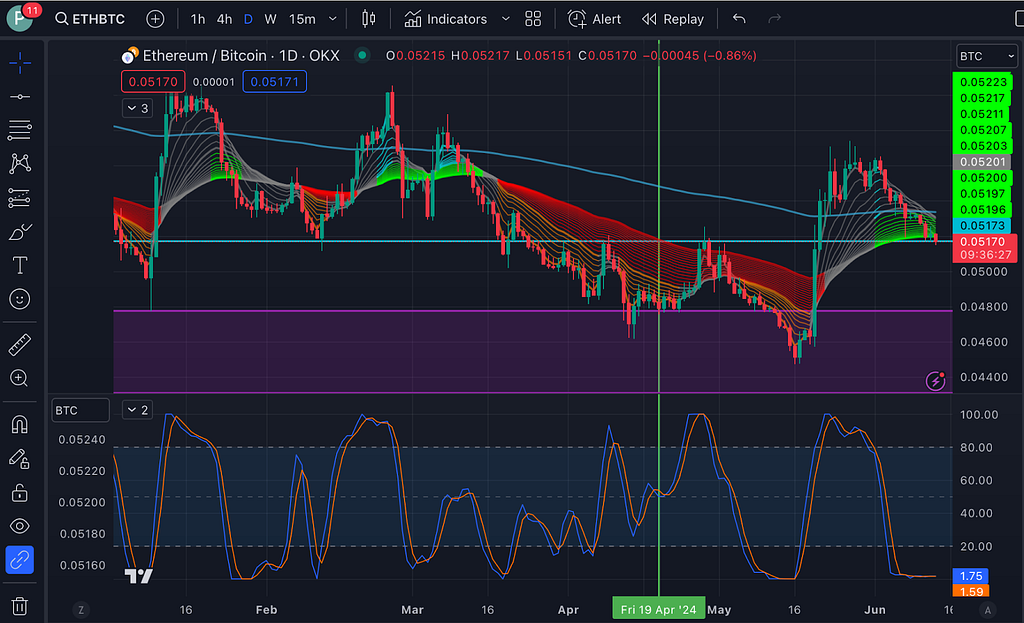
Task: Expand the timeframe interval dropdown
Action: click(332, 19)
